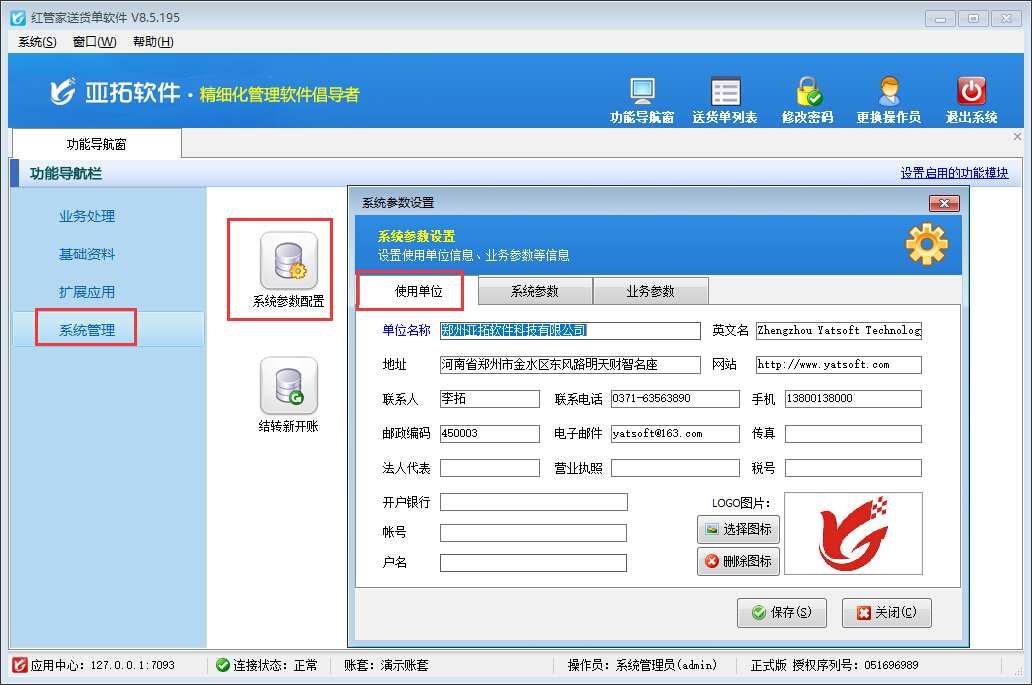Click the empty 帐号 input field
Image resolution: width=1032 pixels, height=685 pixels.
(533, 533)
